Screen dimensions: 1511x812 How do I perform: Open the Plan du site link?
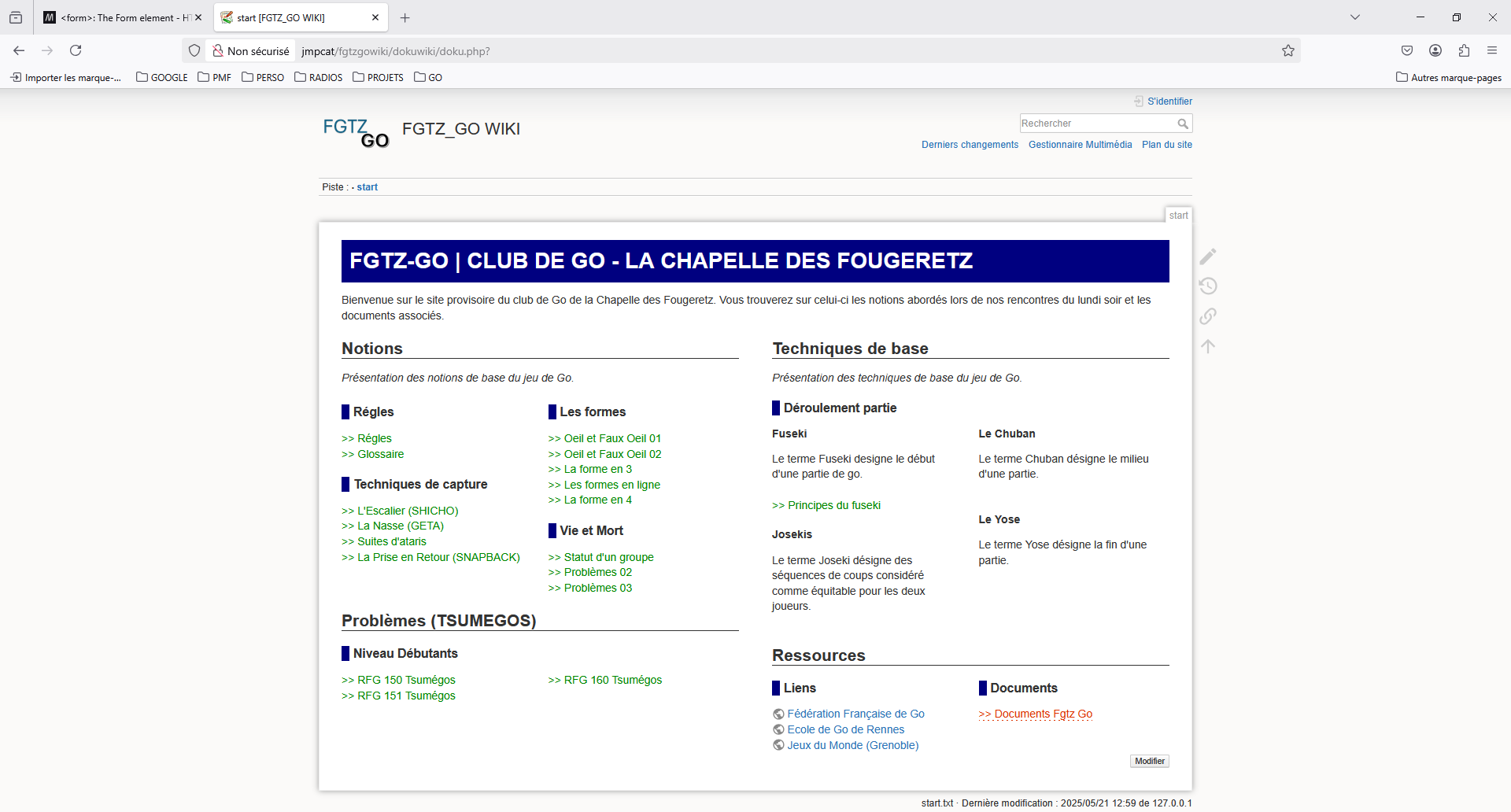click(x=1166, y=145)
